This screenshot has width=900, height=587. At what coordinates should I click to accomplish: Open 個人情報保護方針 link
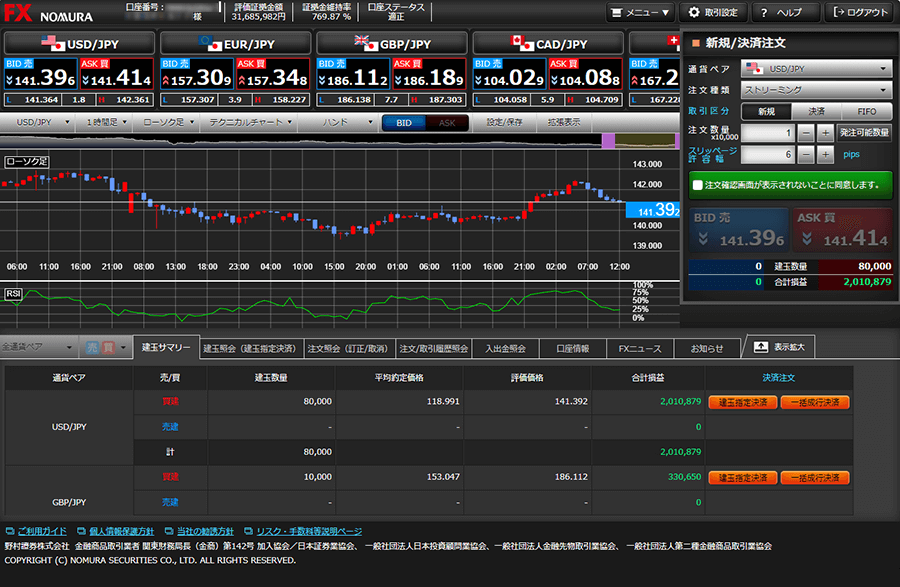(x=122, y=531)
